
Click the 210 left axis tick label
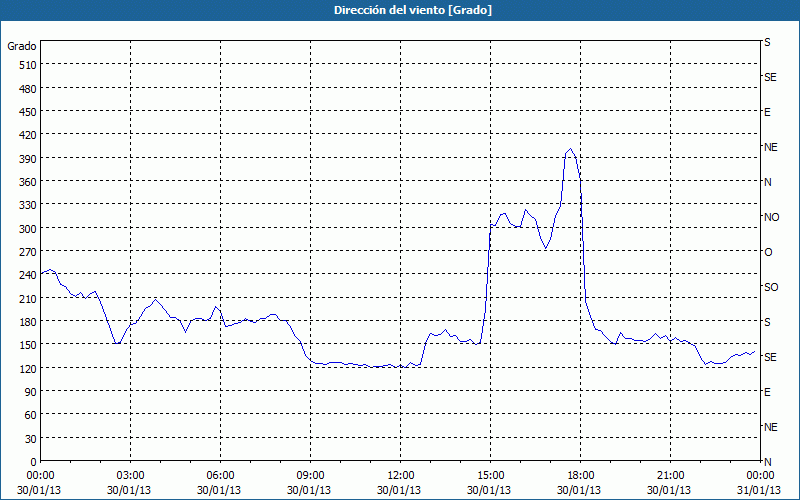28,298
